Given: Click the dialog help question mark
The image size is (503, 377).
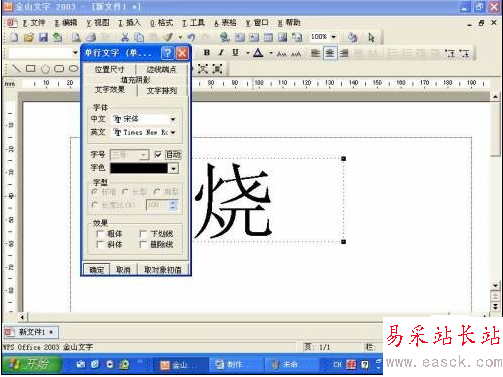Looking at the screenshot, I should click(x=168, y=53).
